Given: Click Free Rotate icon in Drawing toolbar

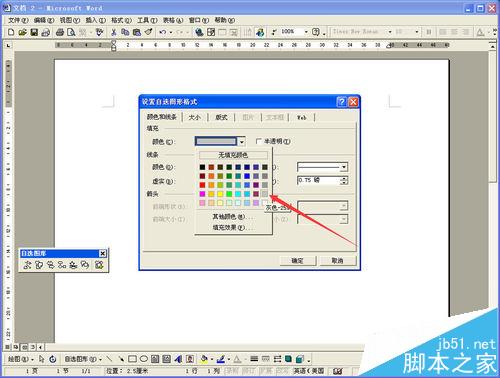Looking at the screenshot, I should point(53,359).
